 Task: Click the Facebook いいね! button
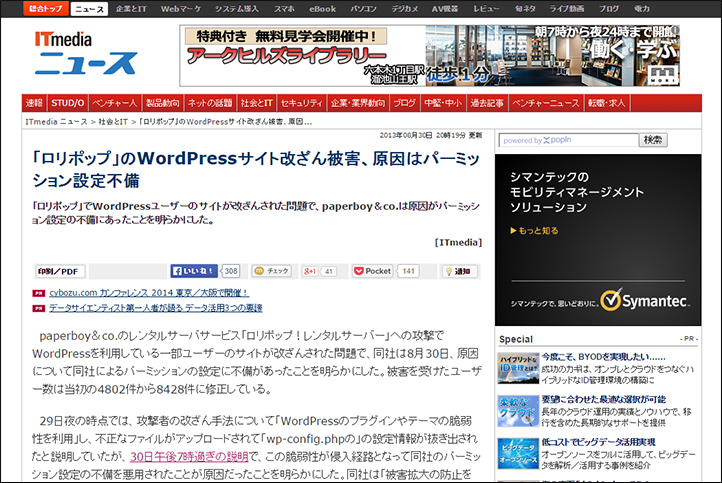(194, 271)
